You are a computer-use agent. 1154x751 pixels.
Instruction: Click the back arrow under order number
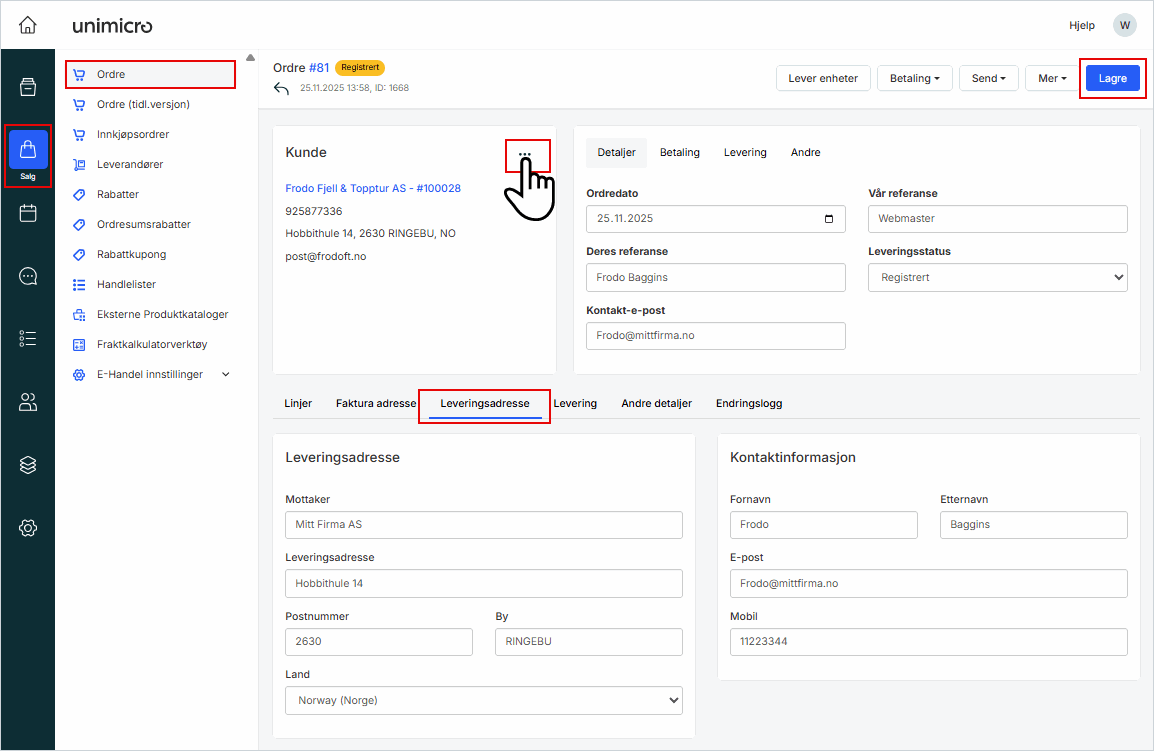(x=282, y=88)
